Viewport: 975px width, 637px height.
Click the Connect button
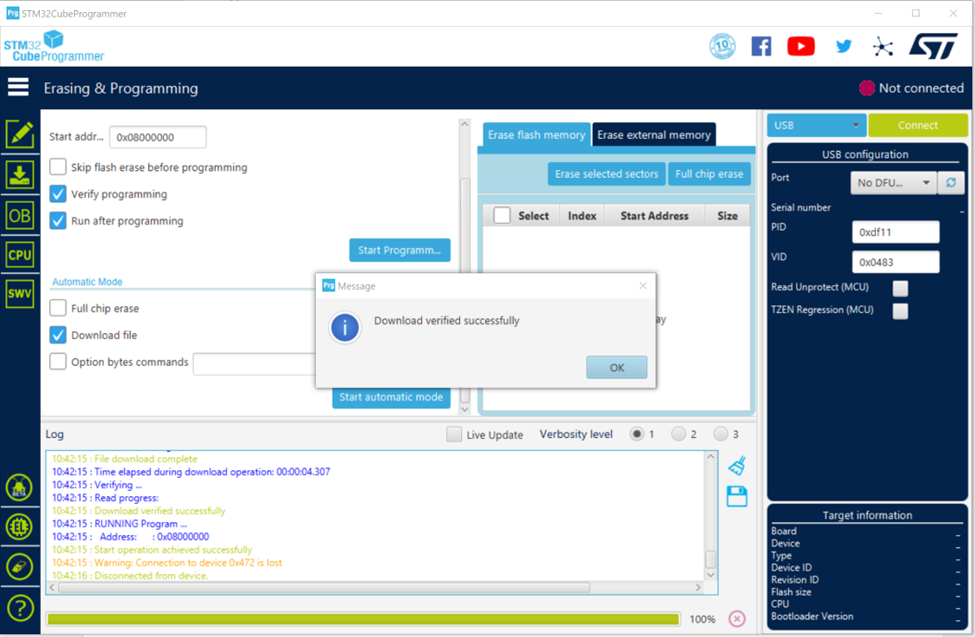[918, 125]
